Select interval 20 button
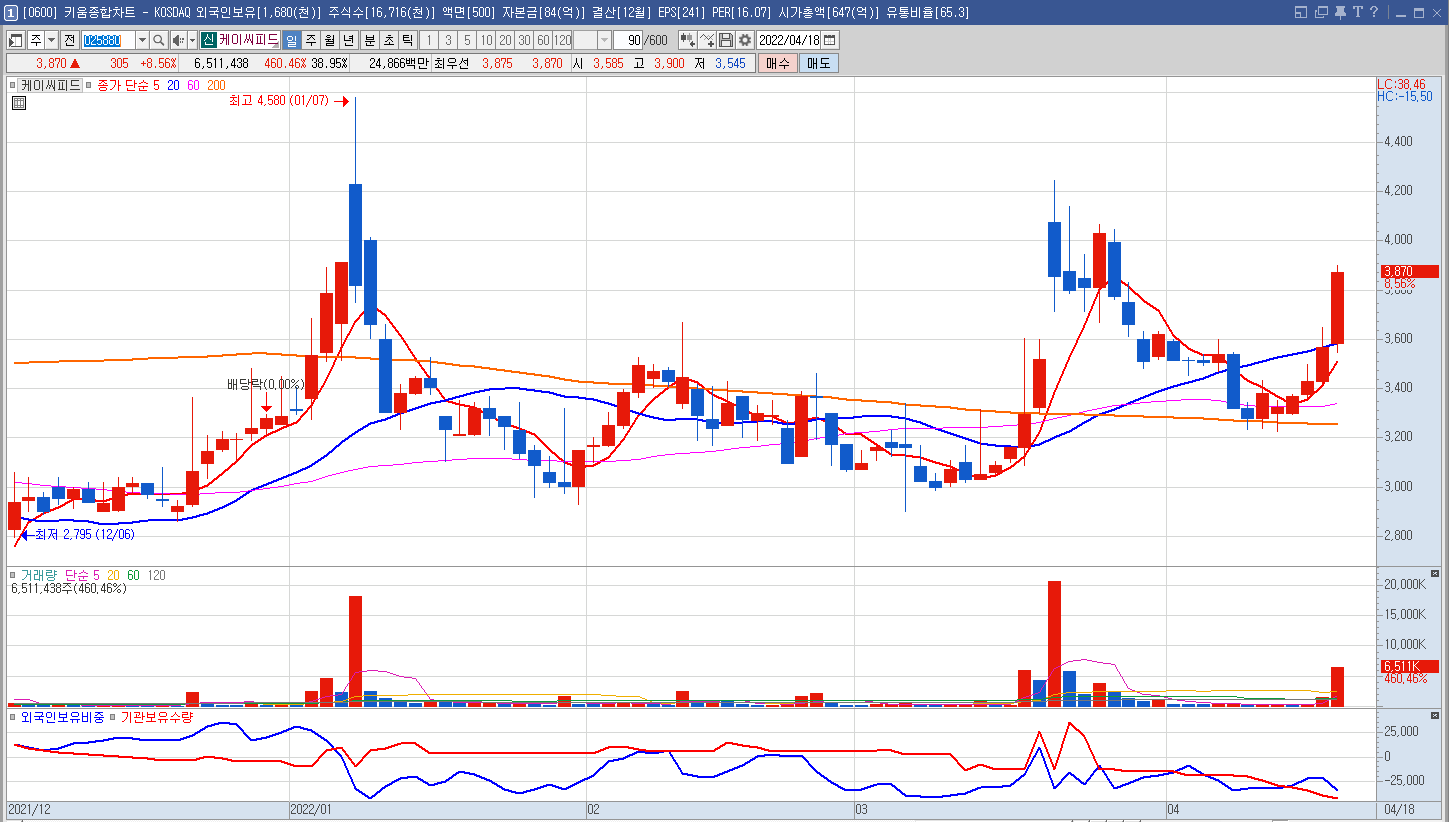The width and height of the screenshot is (1449, 822). pos(504,40)
